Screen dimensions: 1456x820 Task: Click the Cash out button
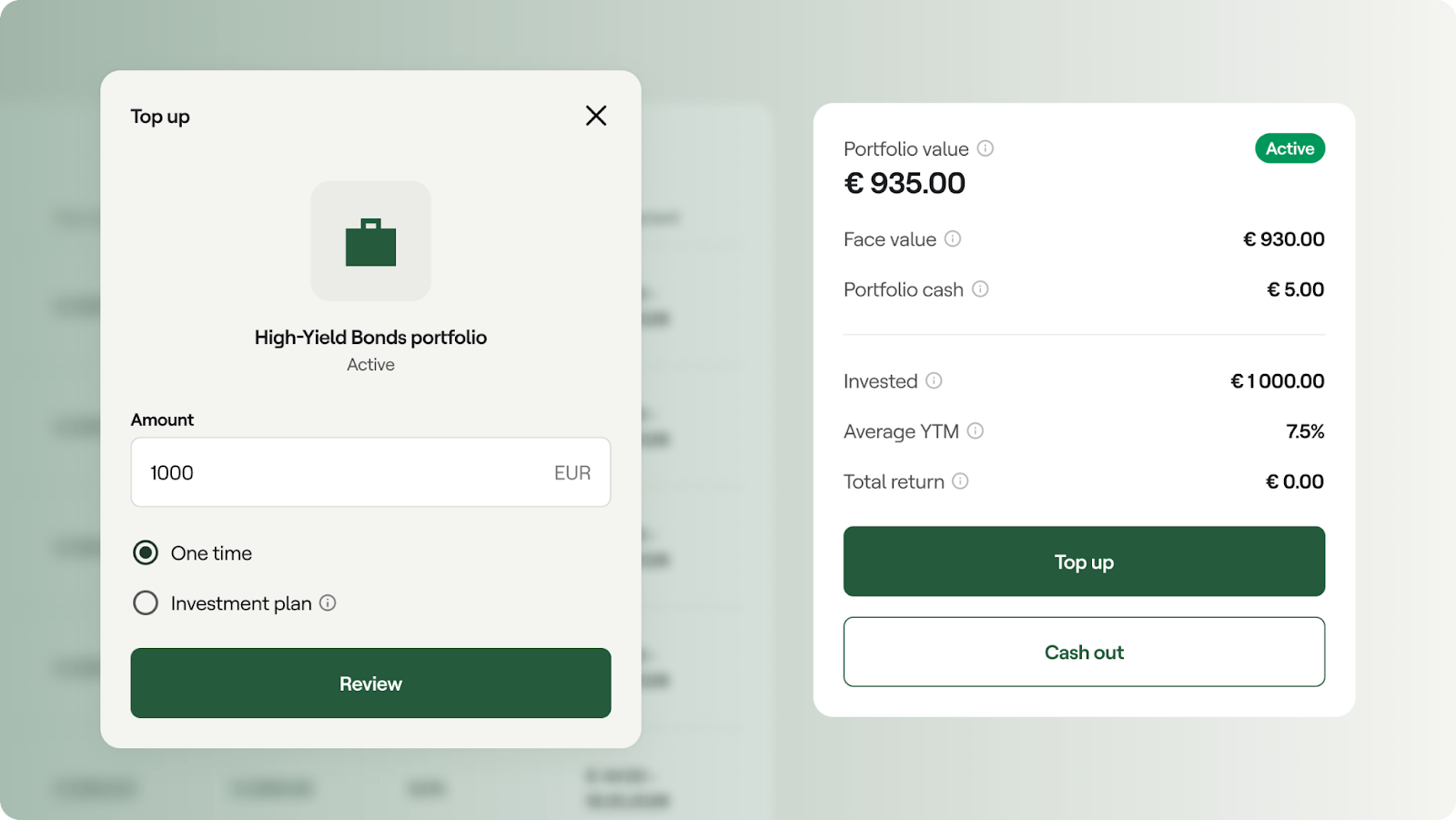[x=1084, y=652]
